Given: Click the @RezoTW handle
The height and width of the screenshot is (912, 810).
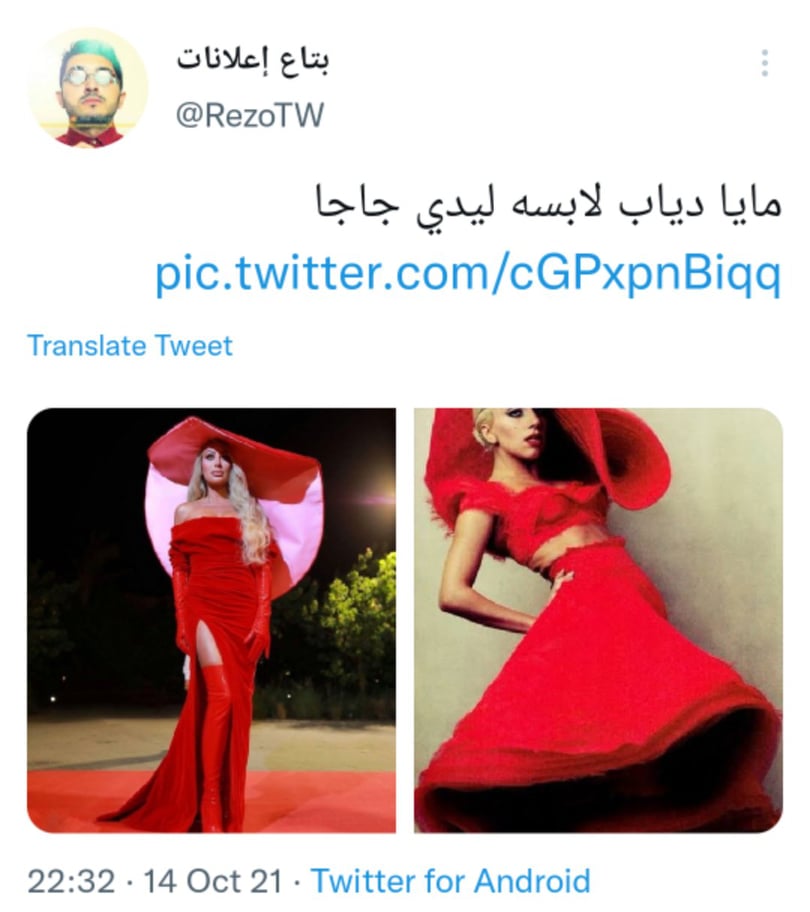Looking at the screenshot, I should (250, 115).
